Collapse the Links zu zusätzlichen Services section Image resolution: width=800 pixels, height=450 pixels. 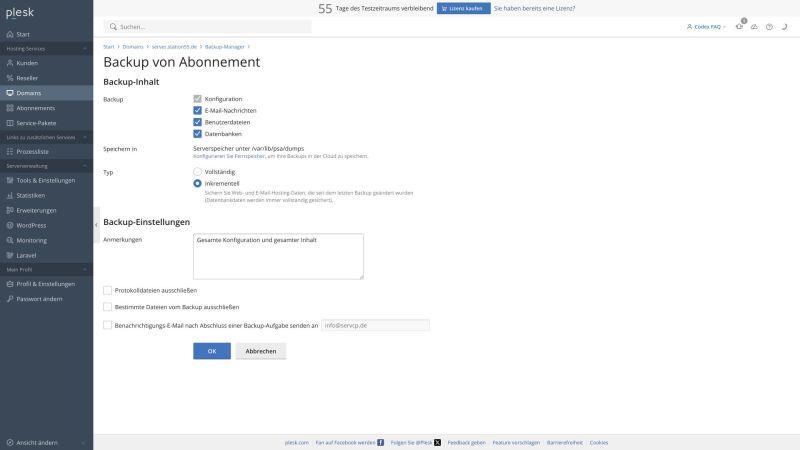[x=85, y=137]
